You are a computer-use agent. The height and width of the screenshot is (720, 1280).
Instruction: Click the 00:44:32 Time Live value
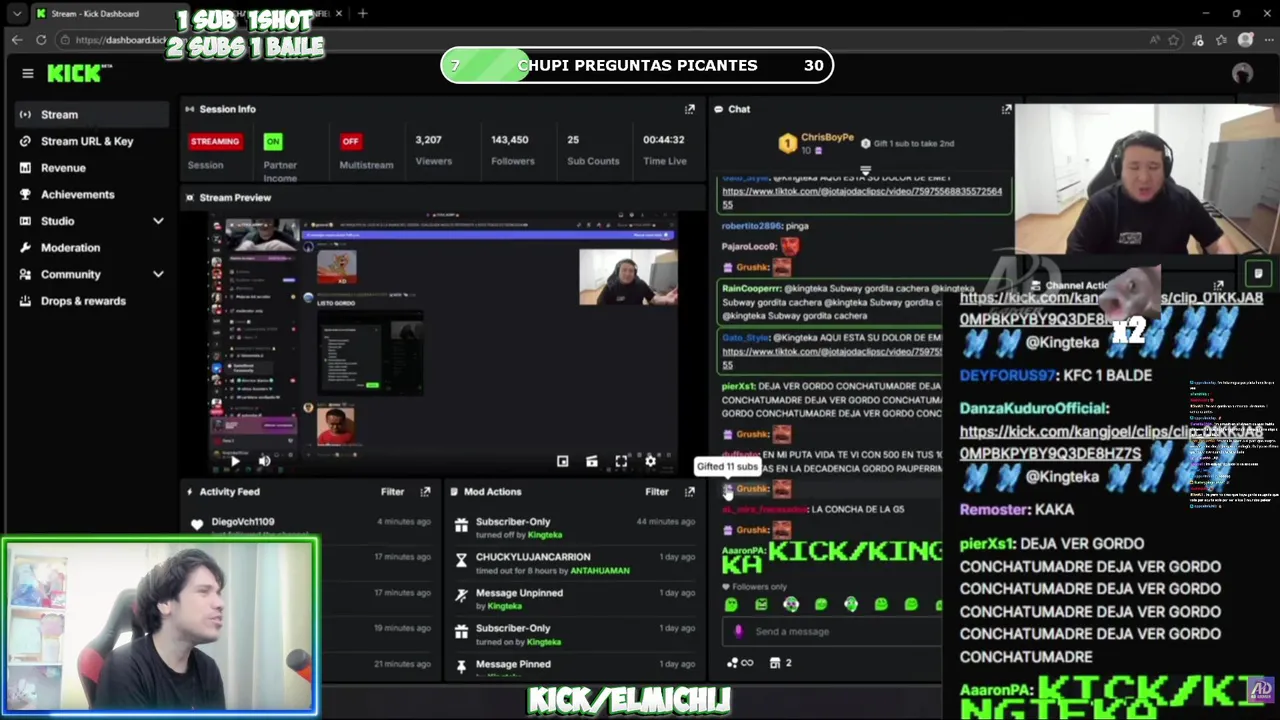664,140
